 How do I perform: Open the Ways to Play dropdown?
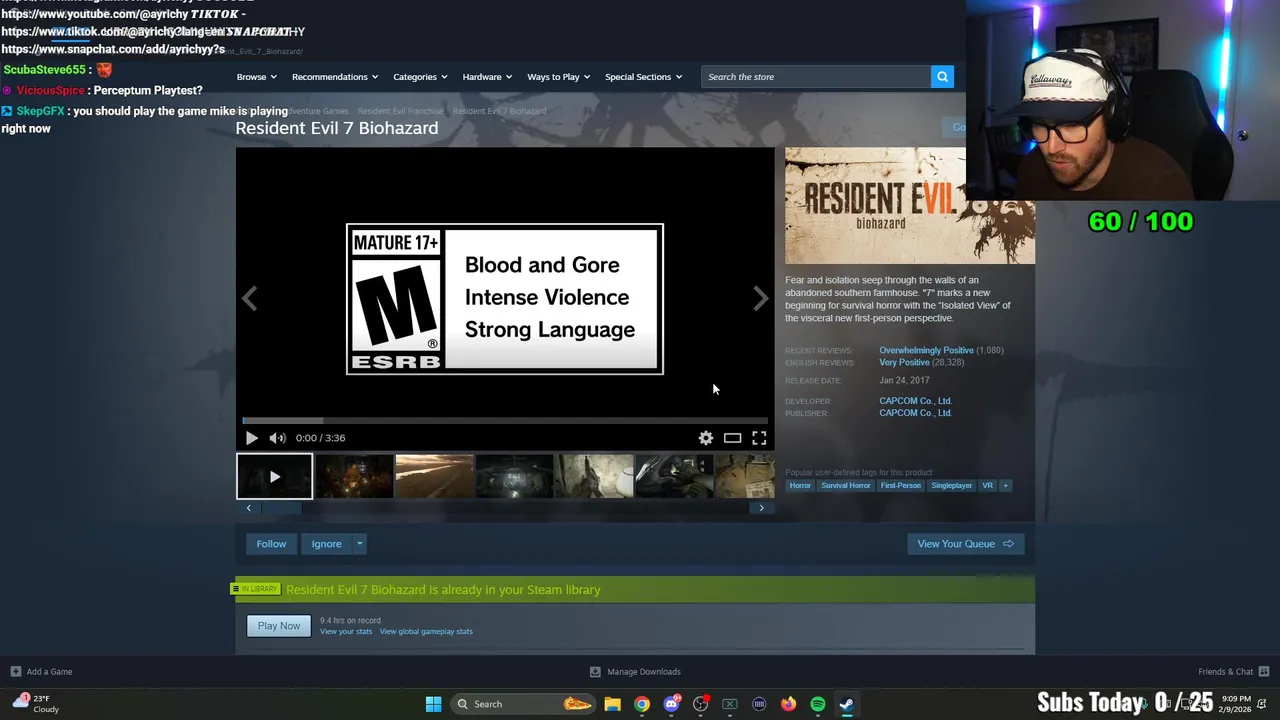(558, 77)
